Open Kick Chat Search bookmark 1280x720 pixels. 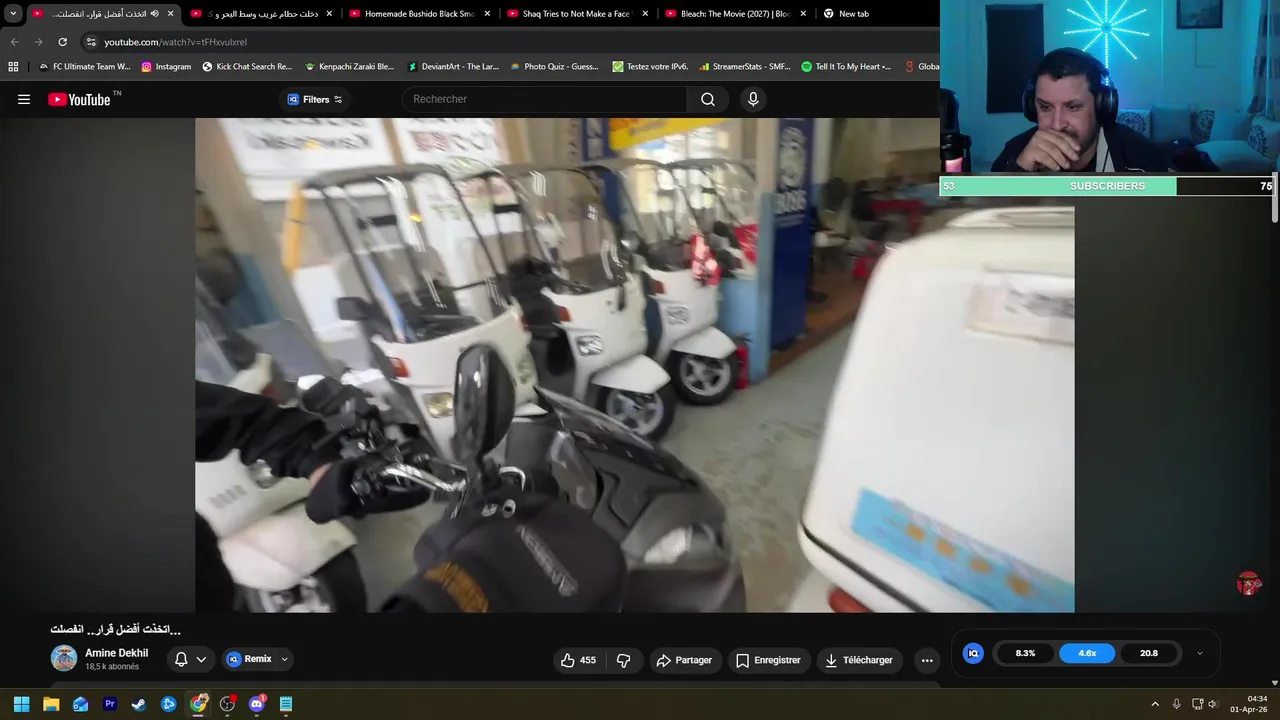(x=247, y=67)
